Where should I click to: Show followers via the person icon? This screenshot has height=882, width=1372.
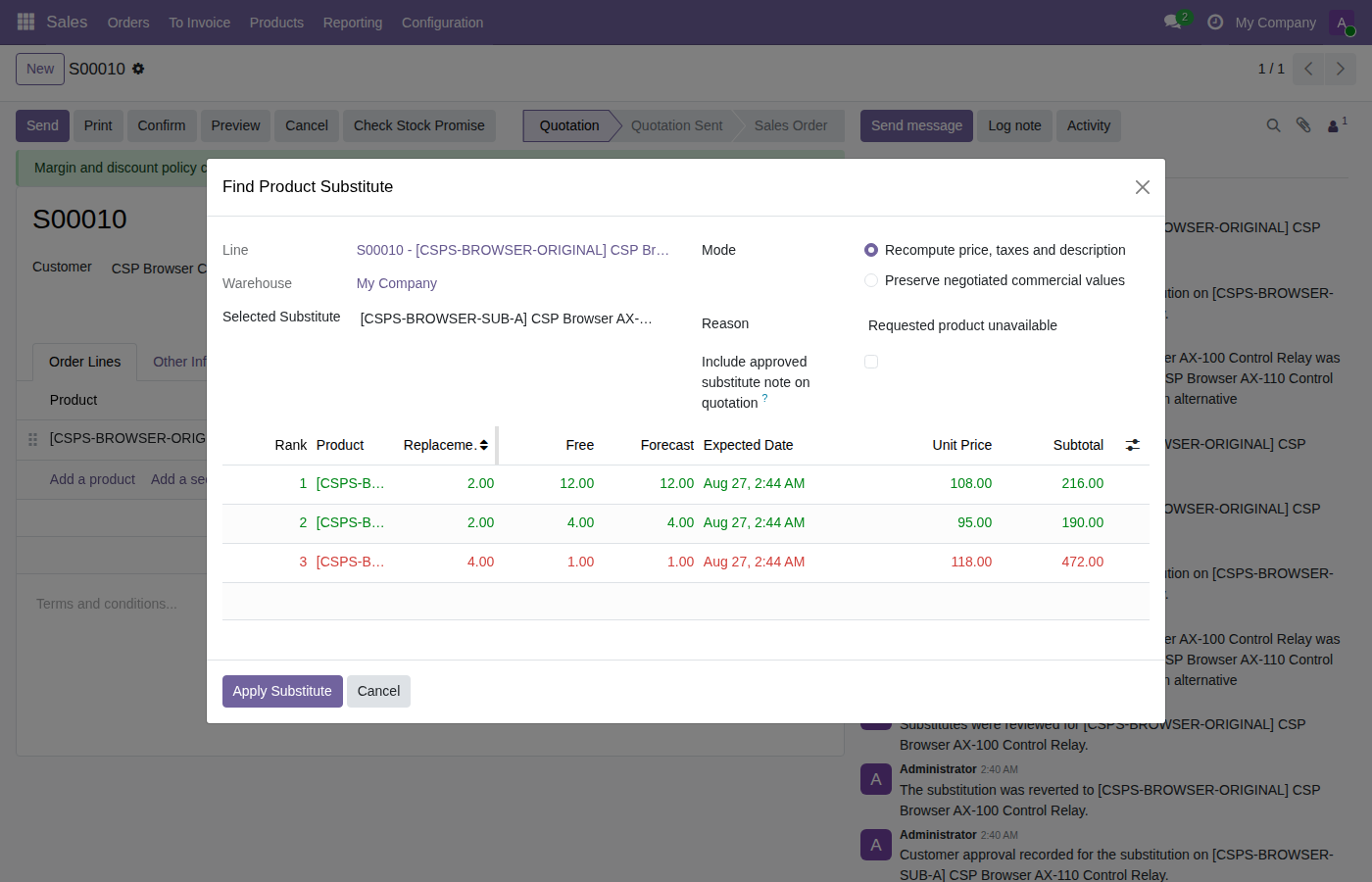coord(1335,125)
